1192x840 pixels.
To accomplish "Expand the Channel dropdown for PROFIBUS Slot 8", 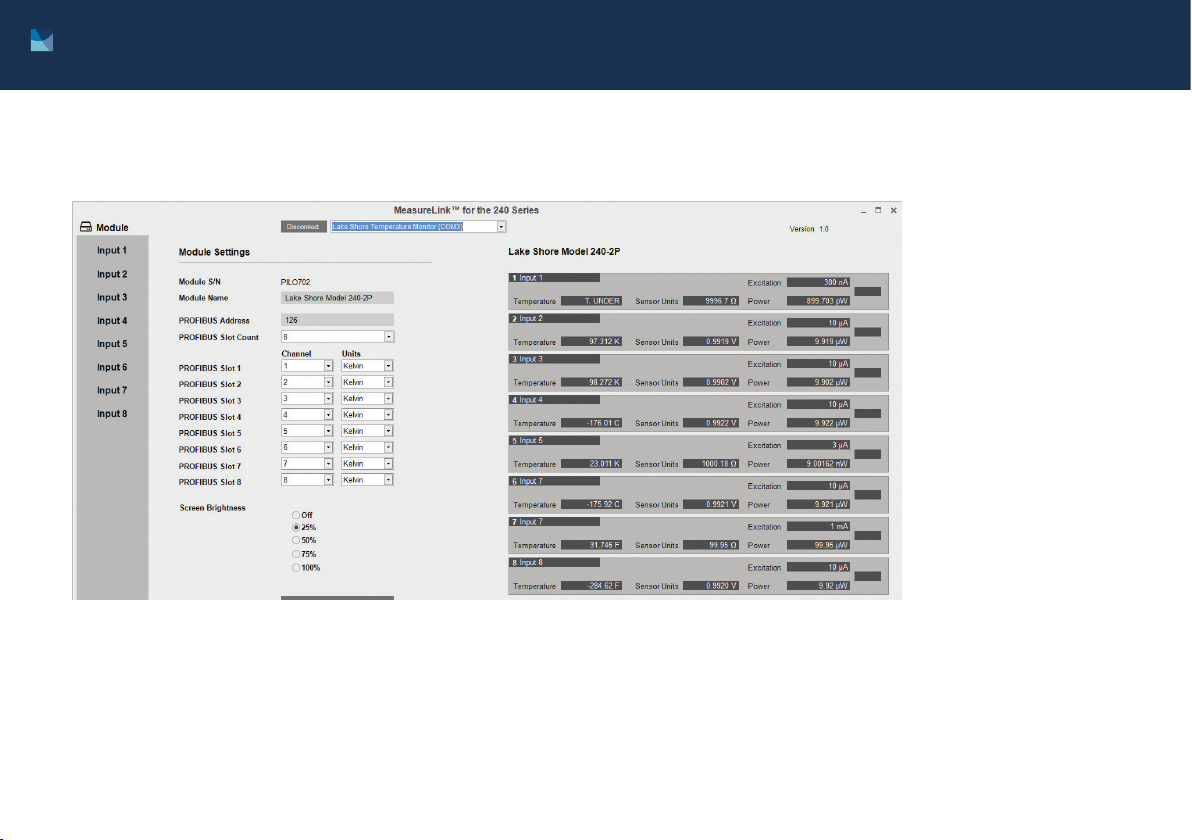I will (328, 480).
